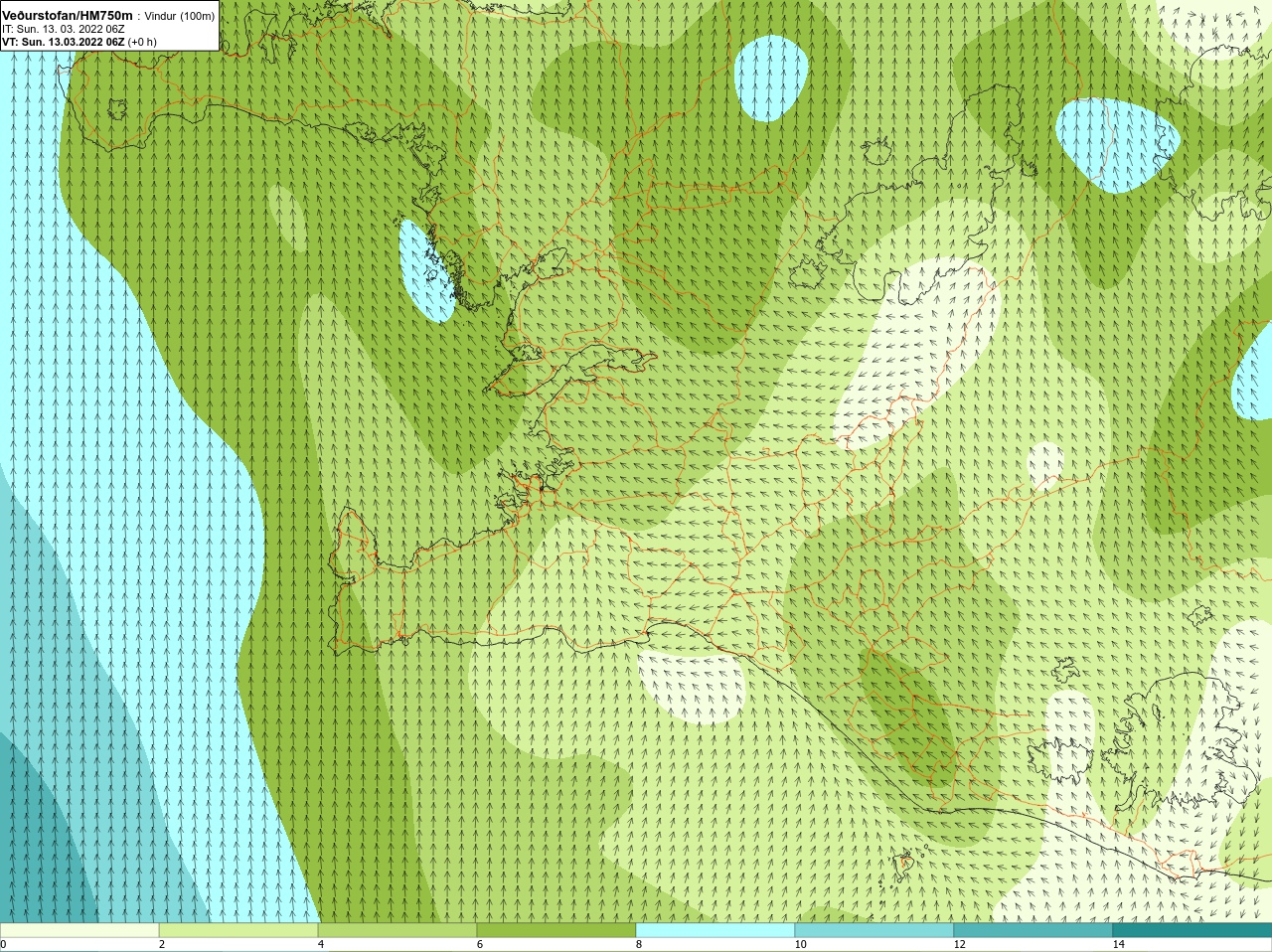Click the legend value '4'
The width and height of the screenshot is (1272, 952).
click(x=321, y=945)
